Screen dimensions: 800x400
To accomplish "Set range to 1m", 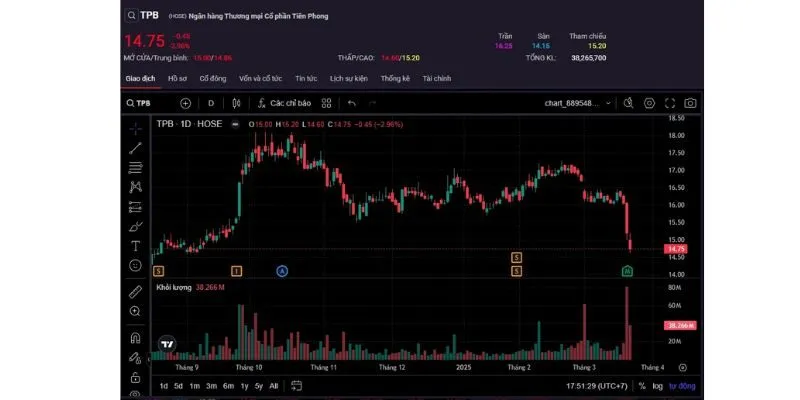I will (194, 386).
